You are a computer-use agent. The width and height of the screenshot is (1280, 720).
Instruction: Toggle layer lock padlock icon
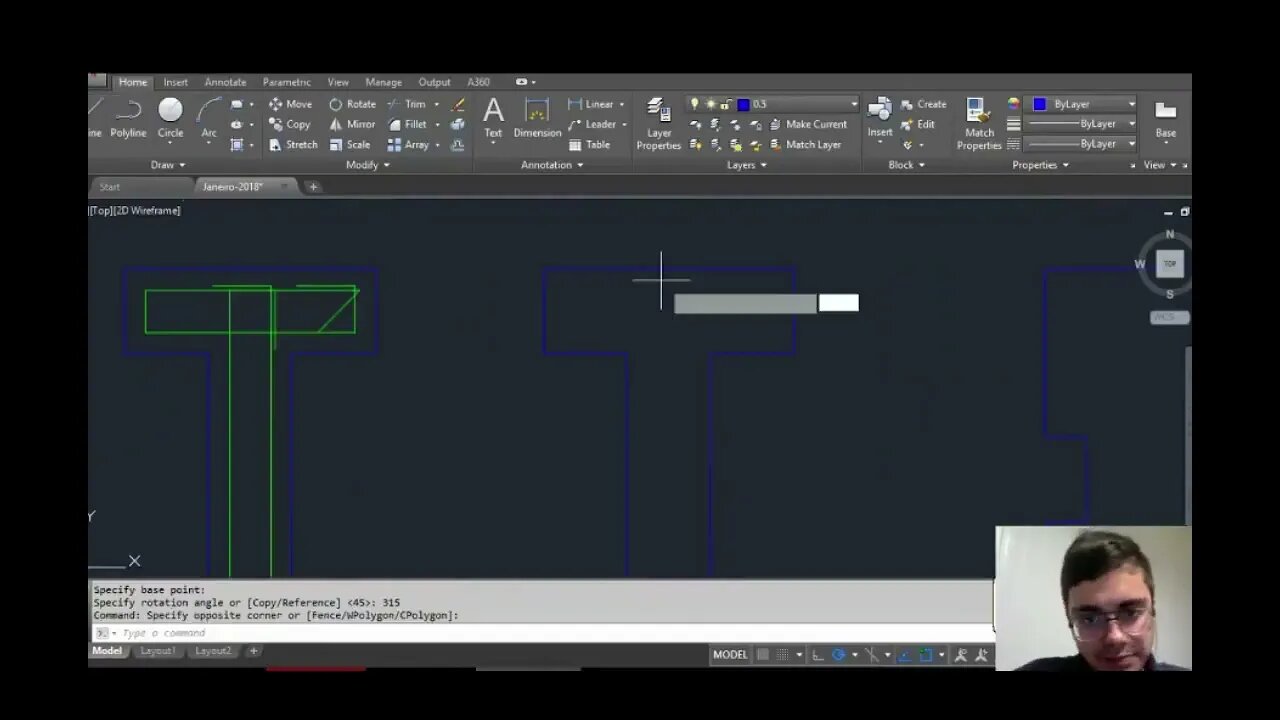pos(726,104)
